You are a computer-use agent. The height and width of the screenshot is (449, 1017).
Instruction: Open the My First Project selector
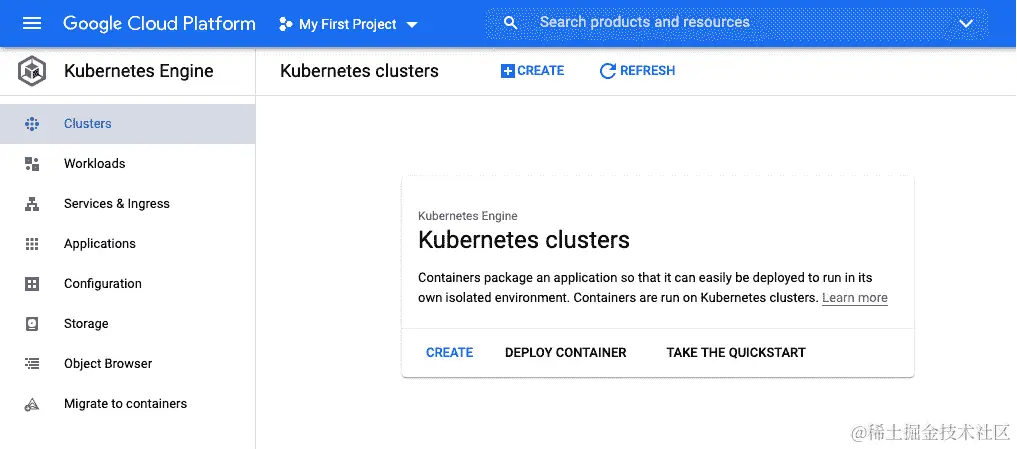click(x=348, y=25)
